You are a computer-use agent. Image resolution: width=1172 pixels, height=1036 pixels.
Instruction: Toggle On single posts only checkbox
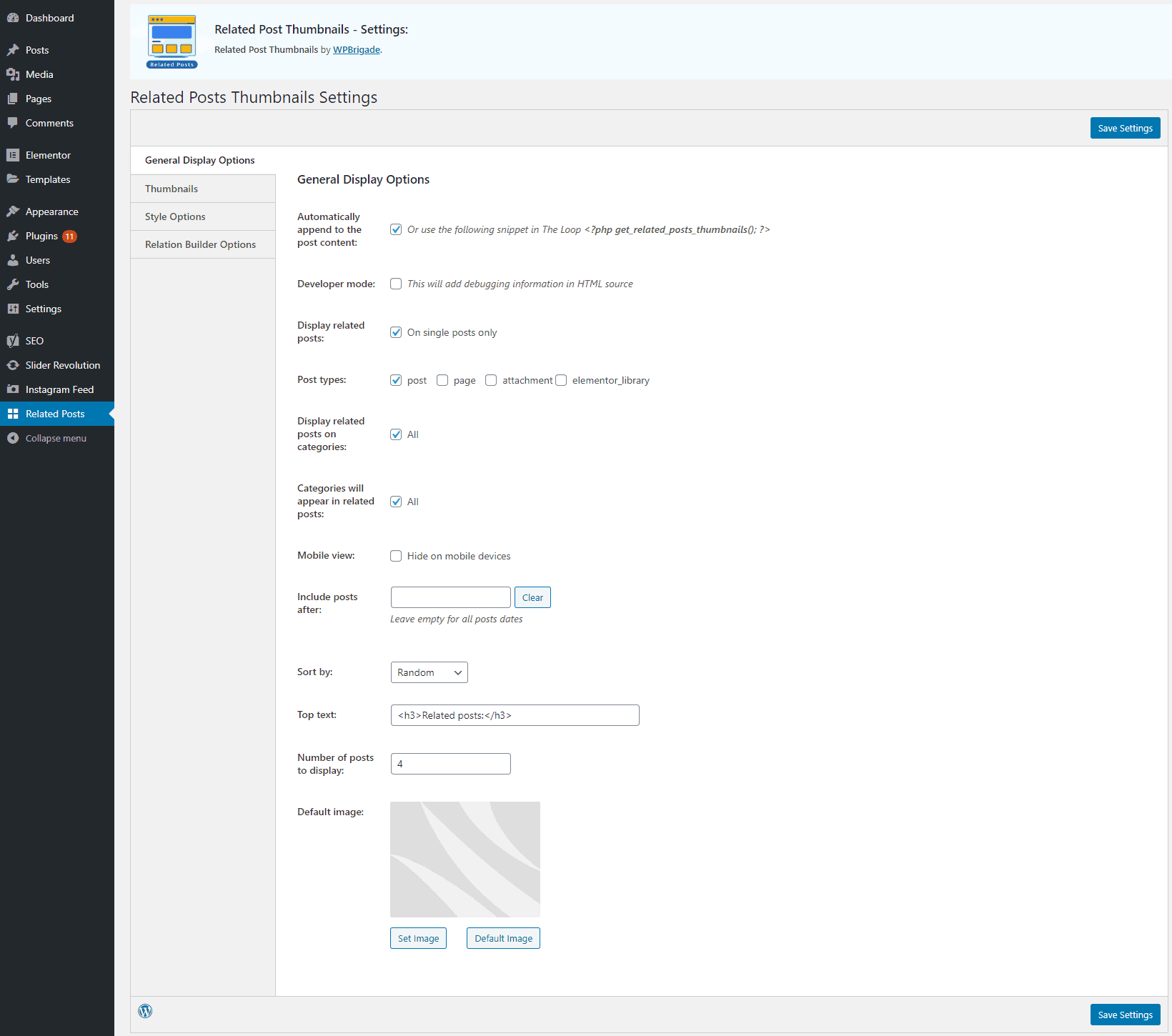tap(396, 332)
